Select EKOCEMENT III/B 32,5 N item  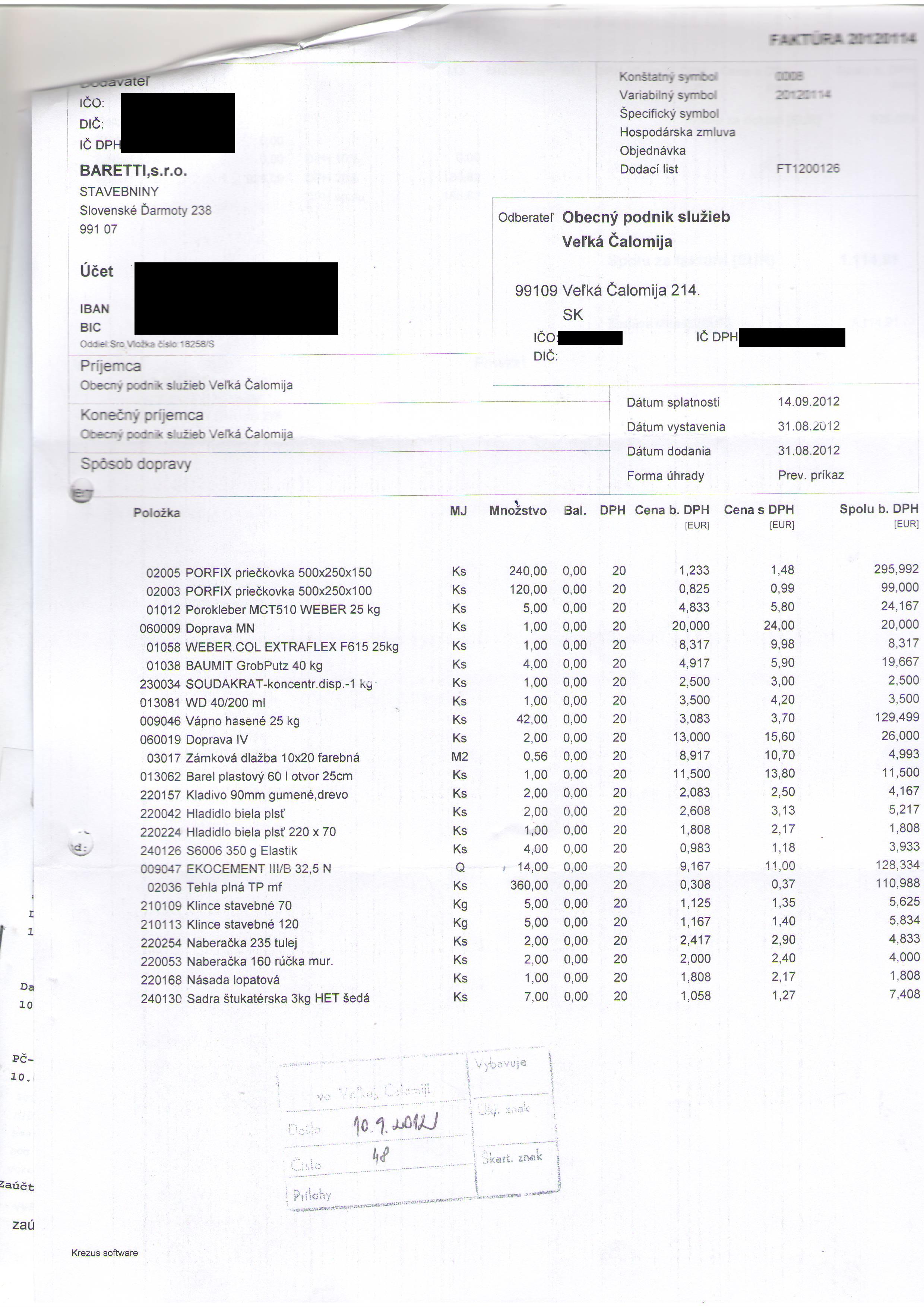tap(235, 868)
